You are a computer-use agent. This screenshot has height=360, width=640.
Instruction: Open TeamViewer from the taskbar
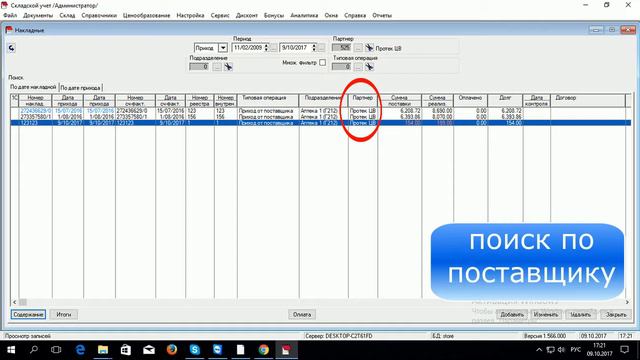click(218, 350)
